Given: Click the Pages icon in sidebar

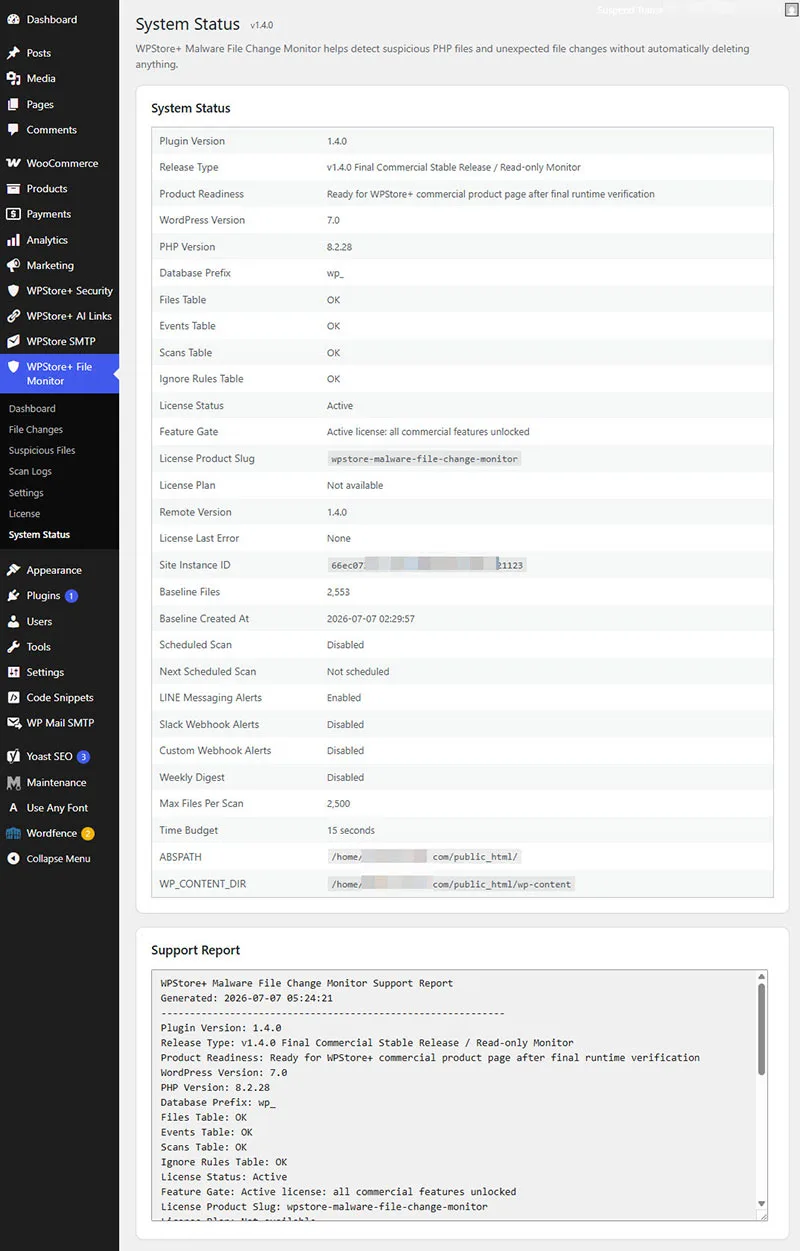Looking at the screenshot, I should coord(13,104).
